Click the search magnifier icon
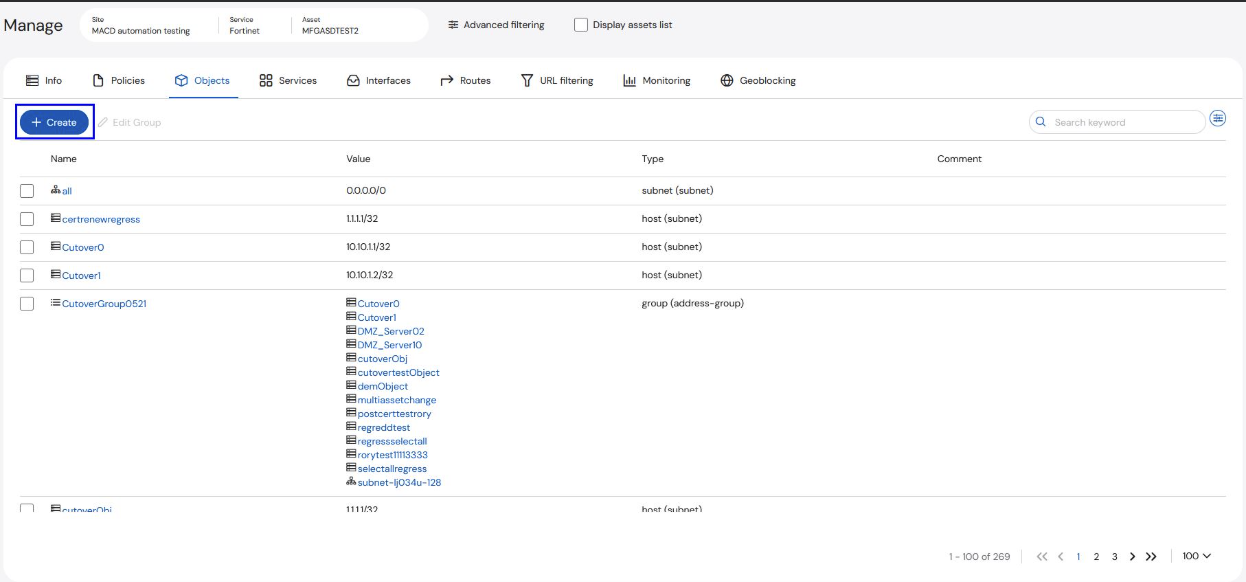Viewport: 1246px width, 582px height. [1042, 122]
